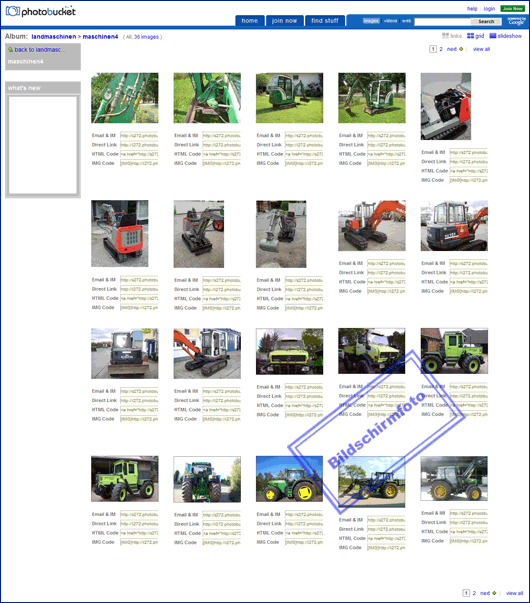Focus the search text field
The image size is (530, 603).
coord(443,22)
